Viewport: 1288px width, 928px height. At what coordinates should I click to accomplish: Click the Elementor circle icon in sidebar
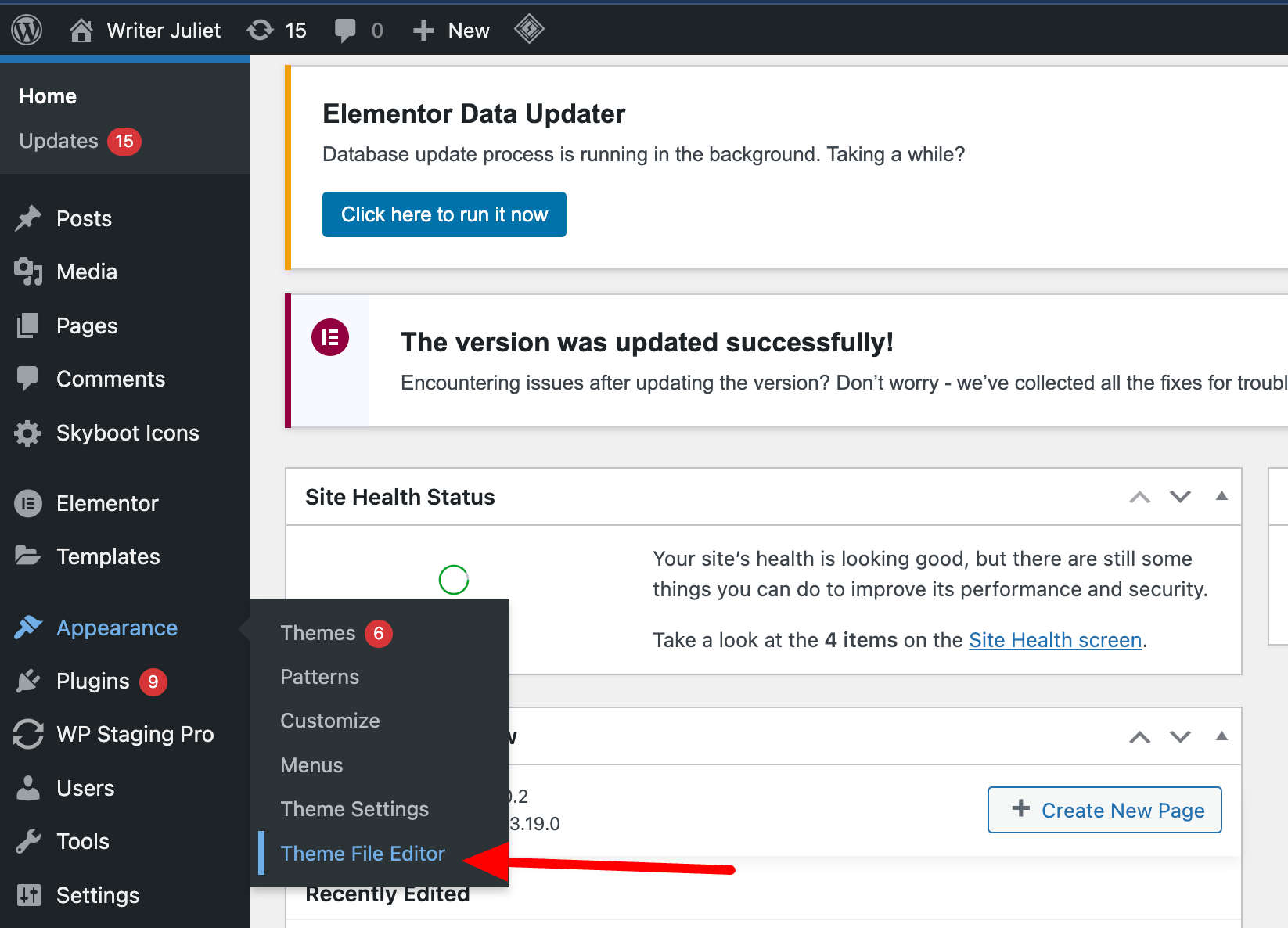tap(28, 503)
